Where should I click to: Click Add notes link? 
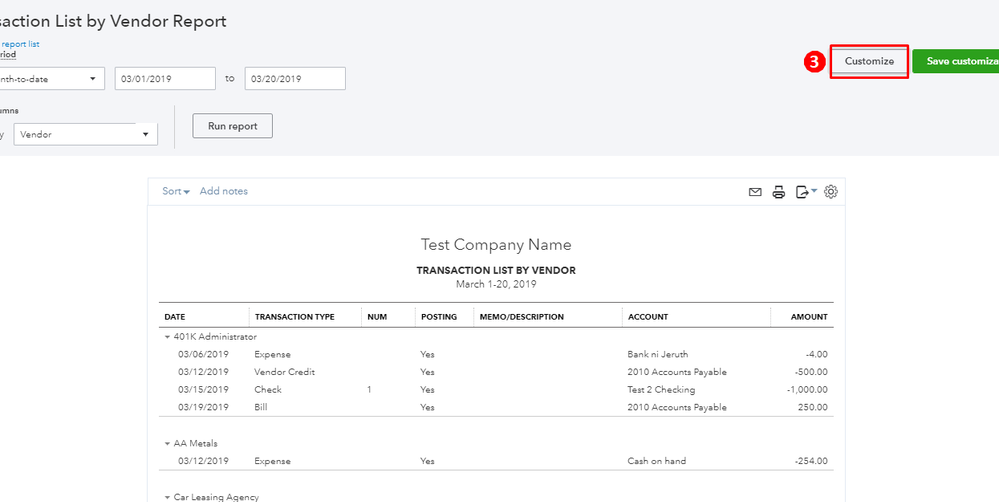(x=224, y=191)
